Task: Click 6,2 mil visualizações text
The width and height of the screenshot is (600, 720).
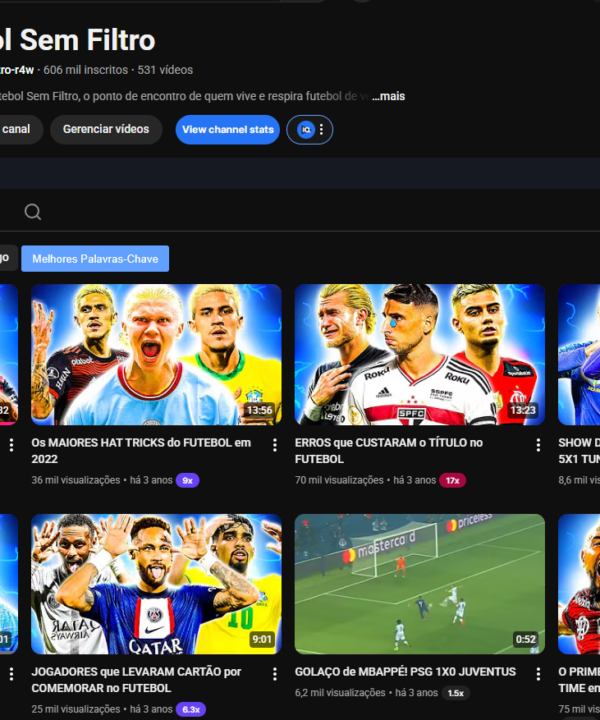Action: point(340,693)
